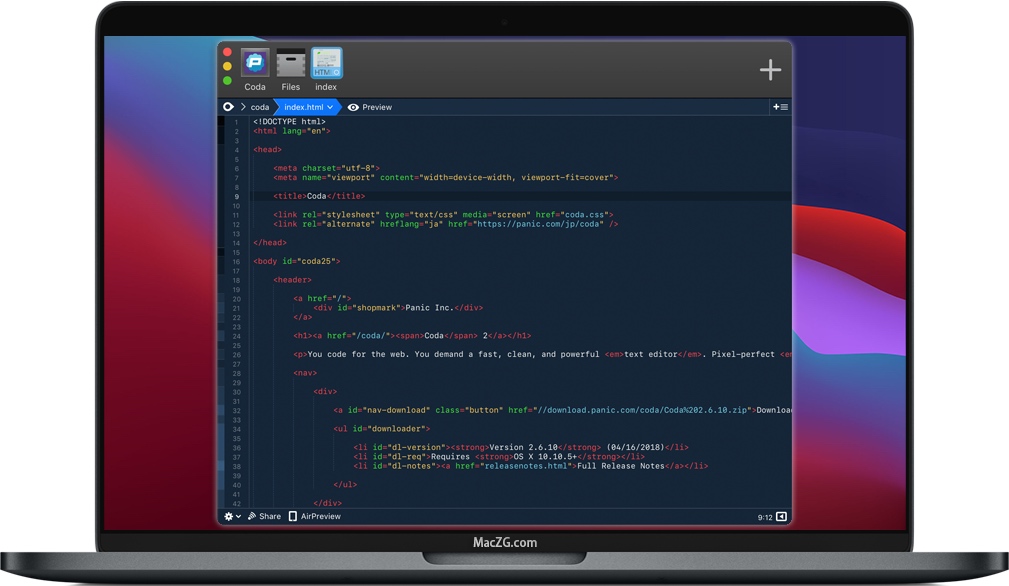
Task: Select the index.html tab in the path bar
Action: (x=307, y=107)
